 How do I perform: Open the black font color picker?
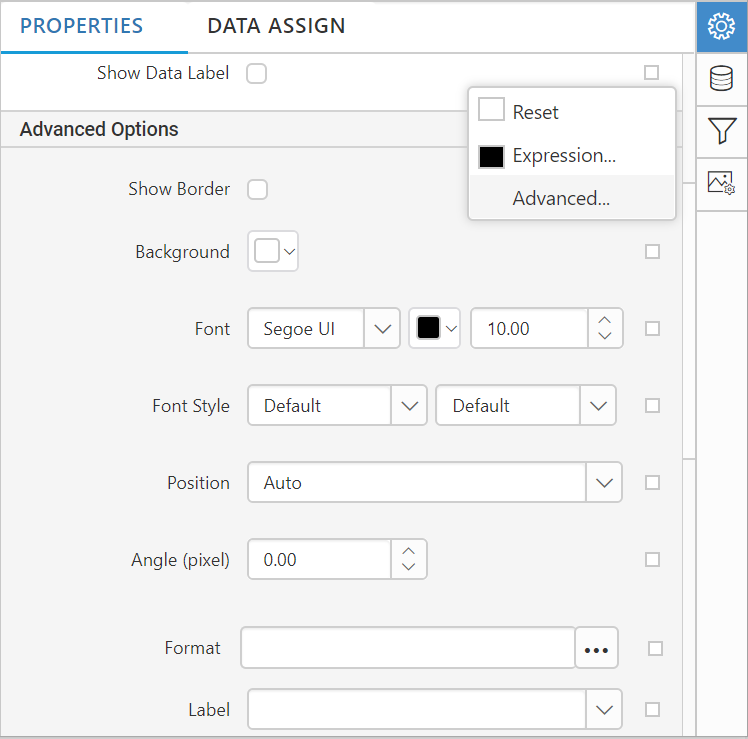pyautogui.click(x=435, y=328)
